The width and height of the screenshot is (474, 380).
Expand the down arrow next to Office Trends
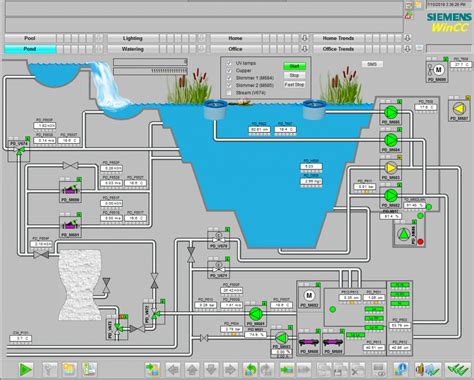pyautogui.click(x=407, y=49)
